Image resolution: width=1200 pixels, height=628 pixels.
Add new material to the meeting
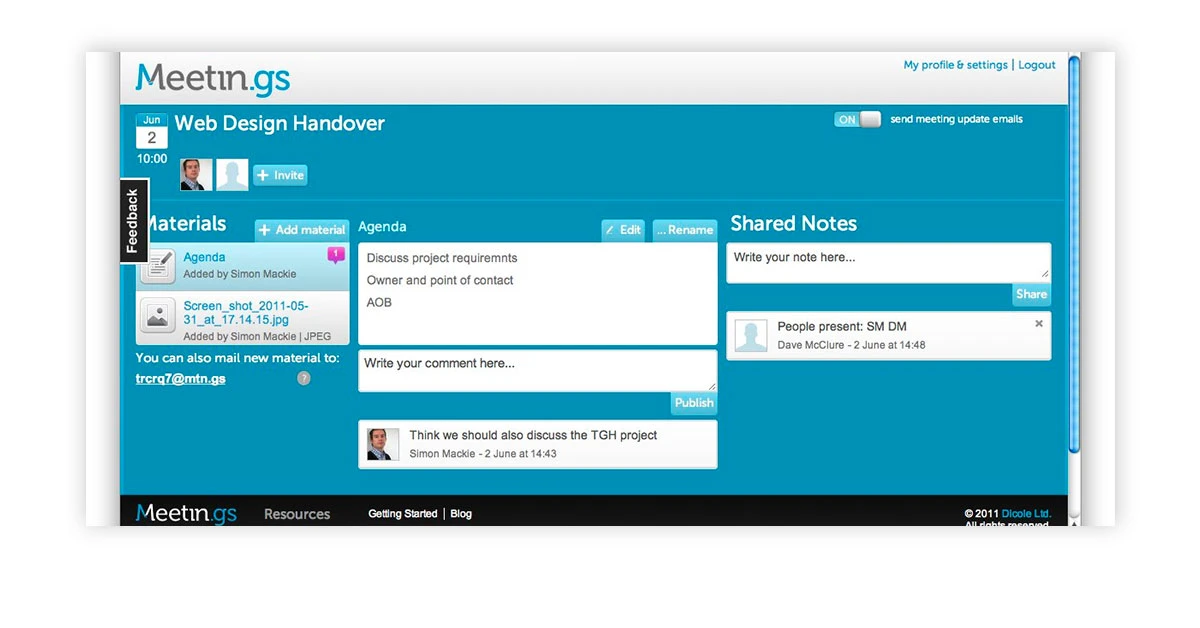click(x=302, y=230)
